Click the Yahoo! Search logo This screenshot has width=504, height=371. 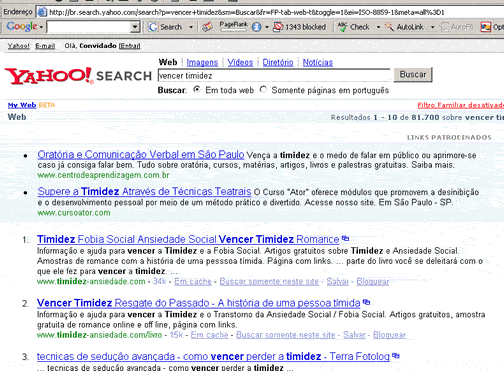click(x=78, y=76)
